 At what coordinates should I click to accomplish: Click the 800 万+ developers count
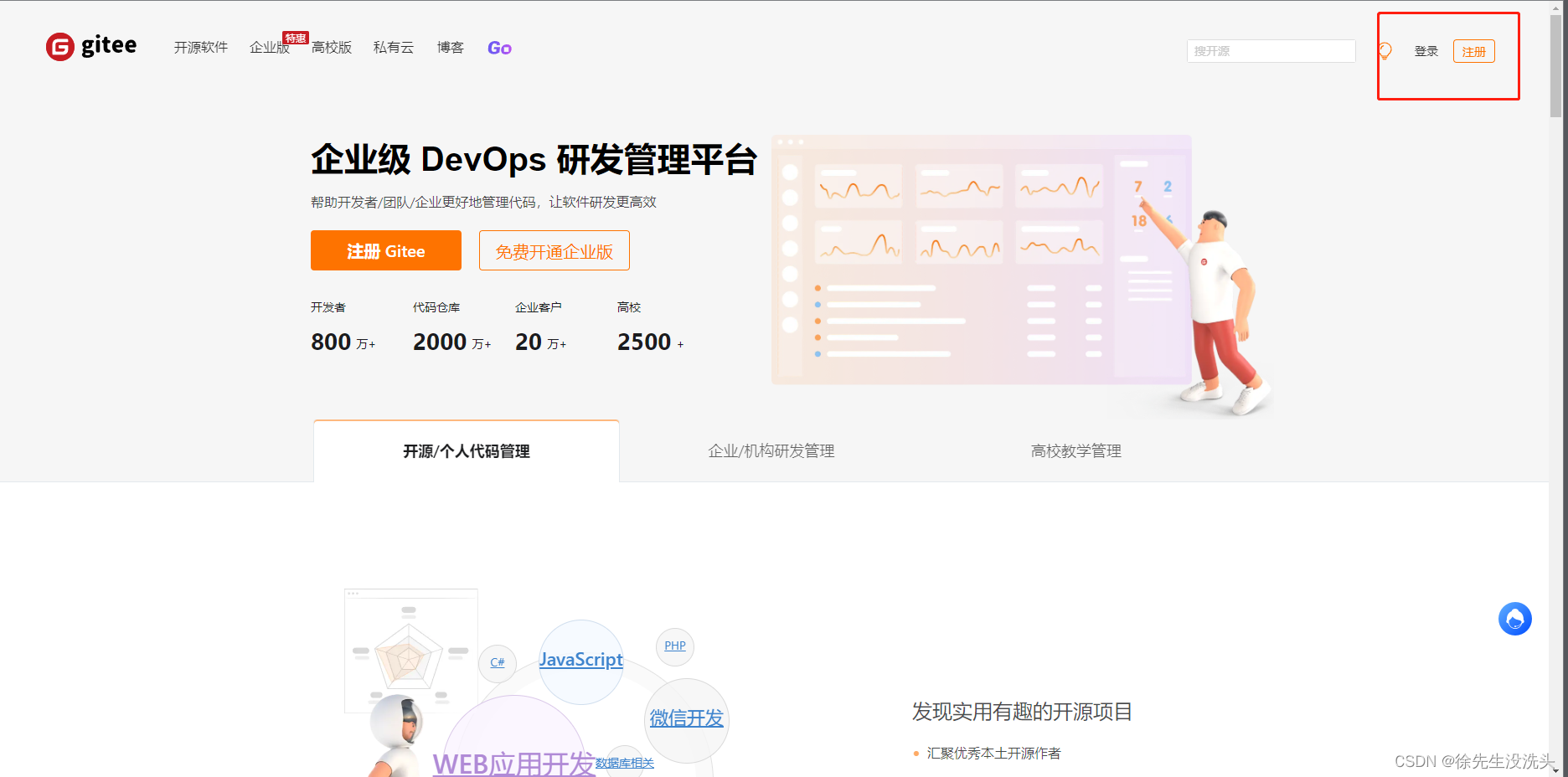coord(343,342)
